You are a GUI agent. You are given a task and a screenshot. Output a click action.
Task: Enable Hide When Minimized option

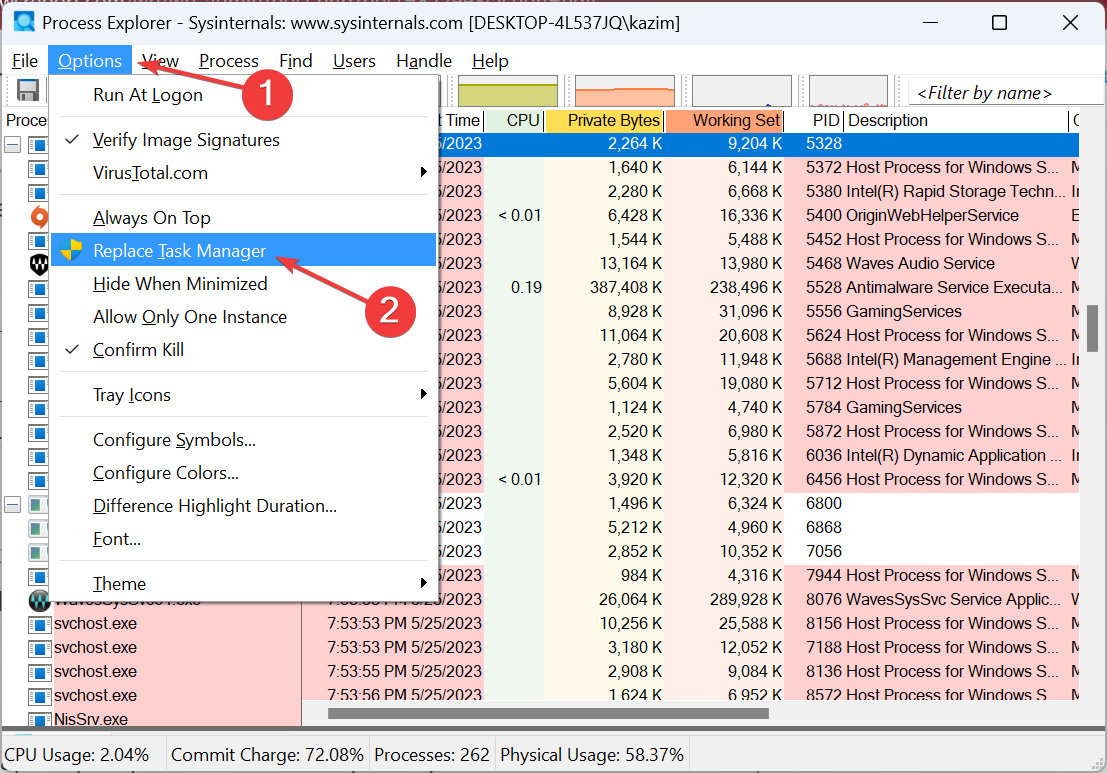(x=243, y=284)
